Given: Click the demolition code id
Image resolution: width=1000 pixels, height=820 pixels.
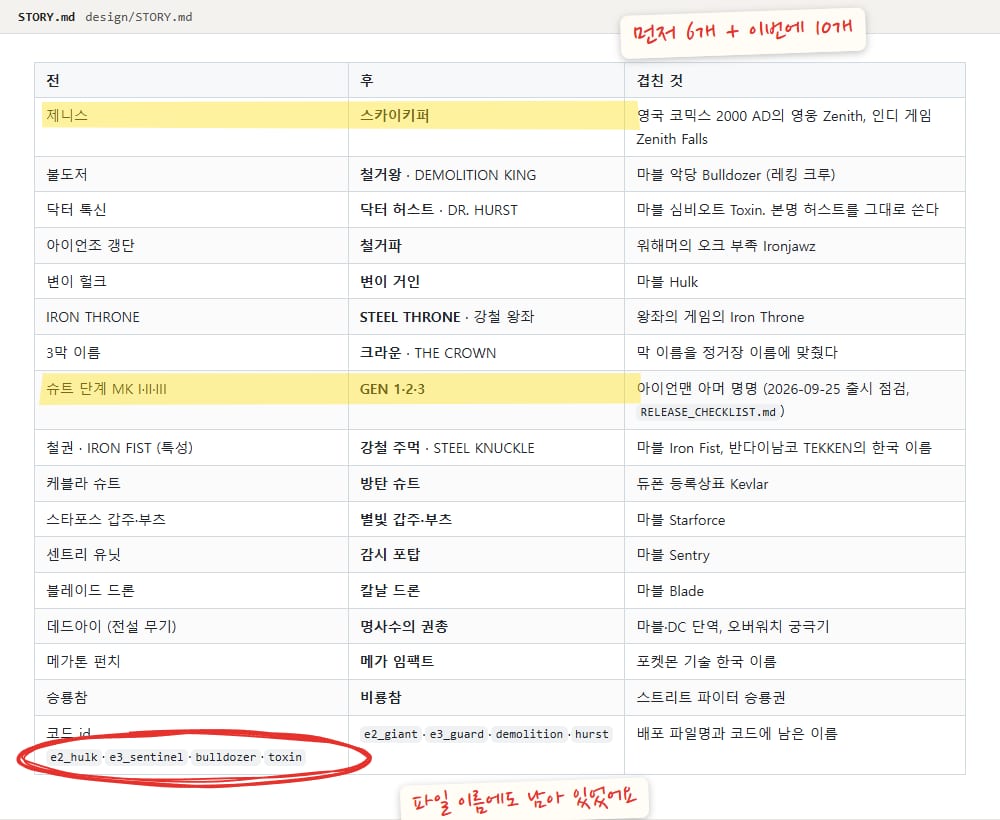Looking at the screenshot, I should click(529, 734).
